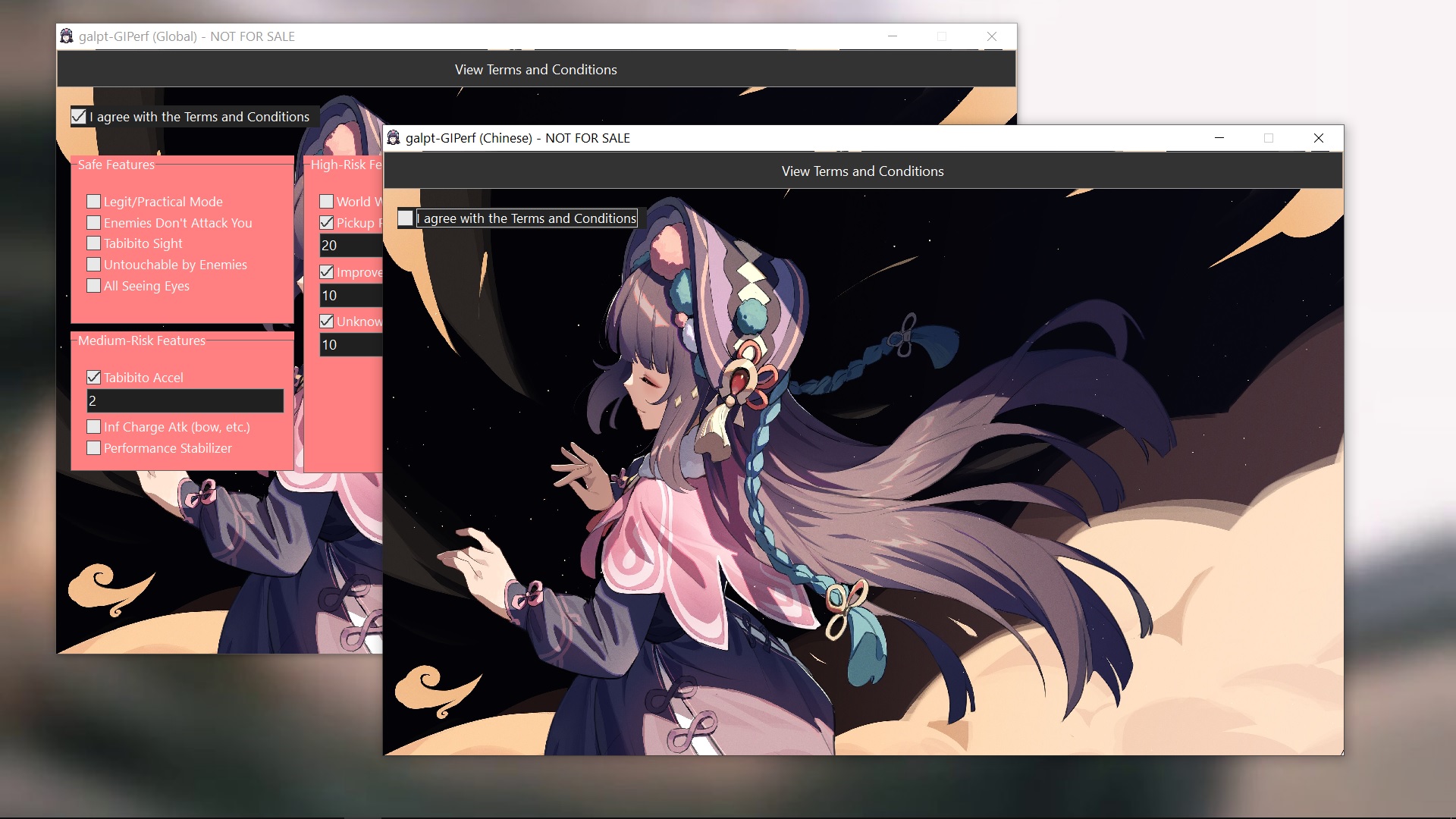Toggle the World checkbox under High-Risk
The width and height of the screenshot is (1456, 819).
[x=327, y=202]
